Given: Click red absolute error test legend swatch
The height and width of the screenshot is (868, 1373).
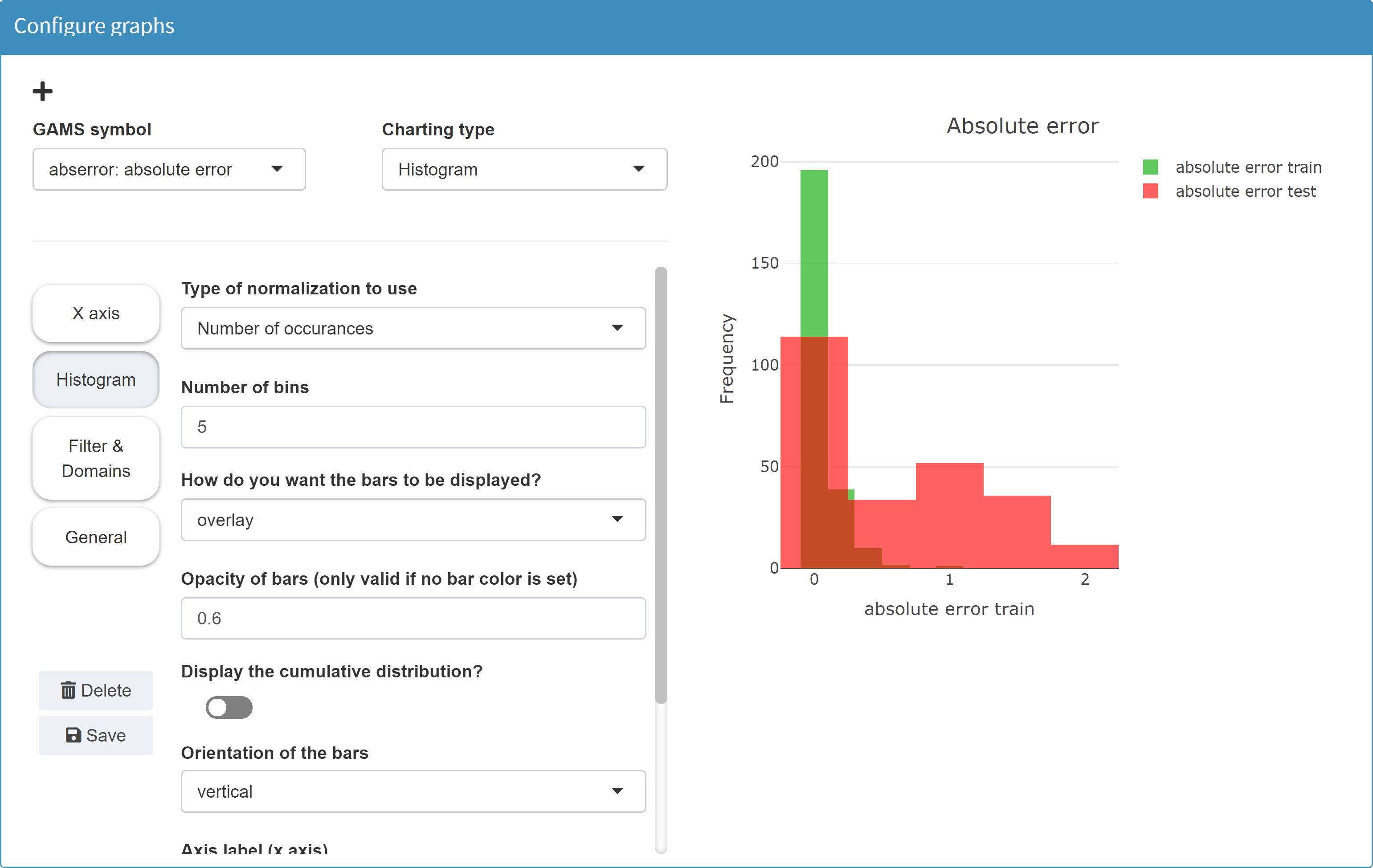Looking at the screenshot, I should [x=1150, y=191].
